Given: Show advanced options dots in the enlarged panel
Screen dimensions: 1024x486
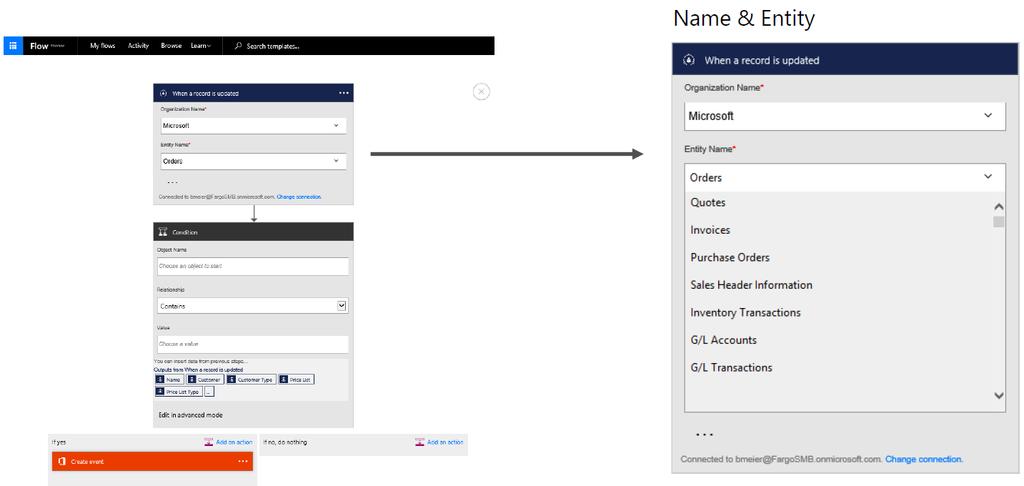Looking at the screenshot, I should point(705,434).
